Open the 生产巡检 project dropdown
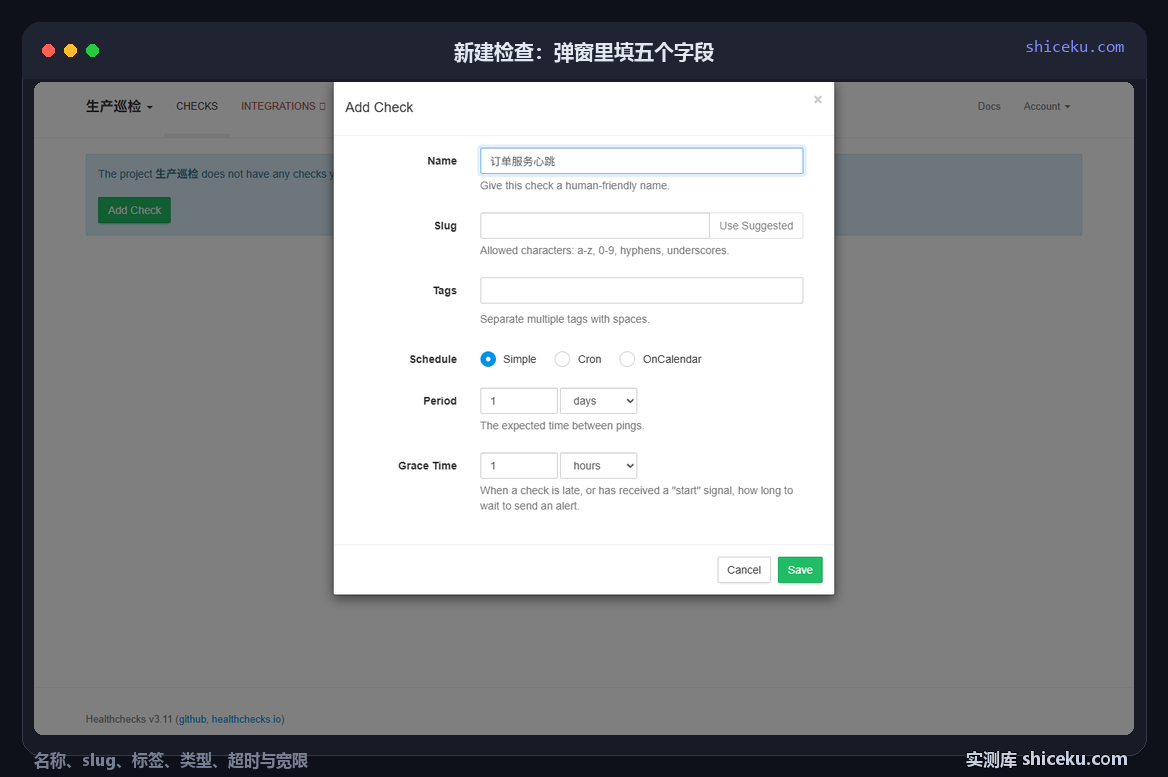 [119, 107]
